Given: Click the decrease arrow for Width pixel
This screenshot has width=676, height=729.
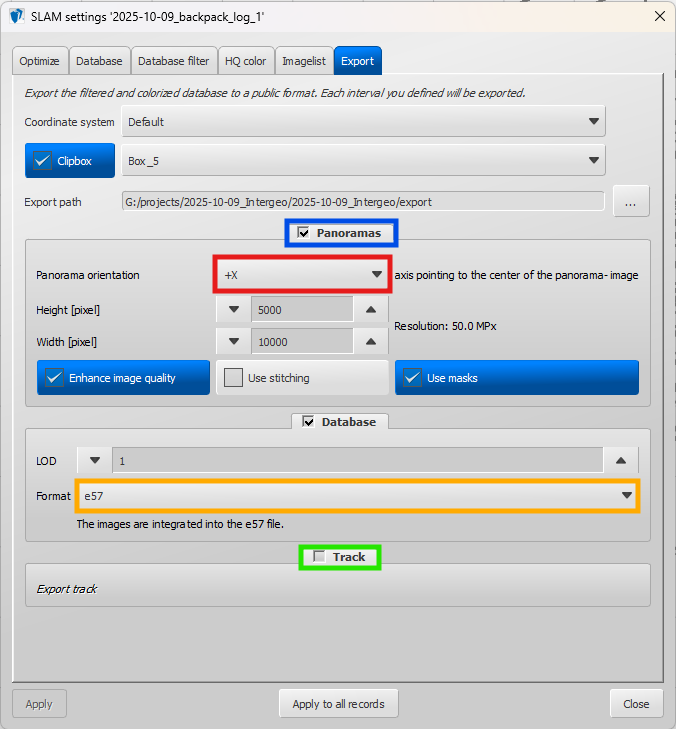Looking at the screenshot, I should click(x=233, y=342).
